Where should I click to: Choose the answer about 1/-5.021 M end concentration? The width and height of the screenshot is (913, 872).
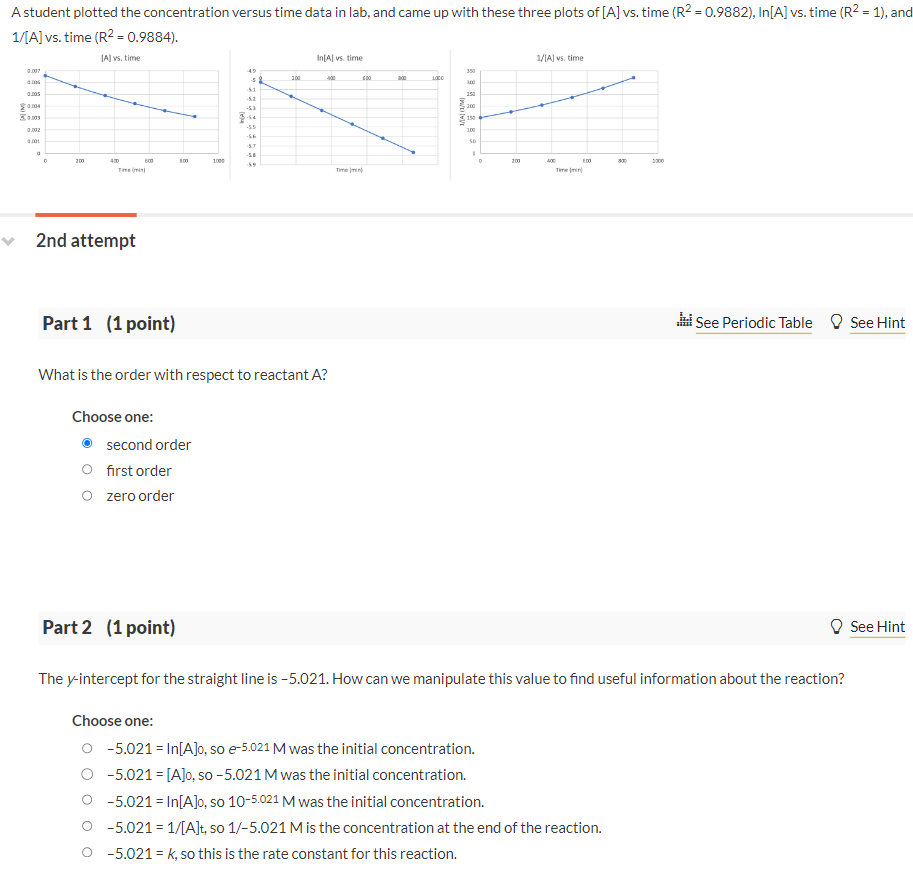(87, 827)
